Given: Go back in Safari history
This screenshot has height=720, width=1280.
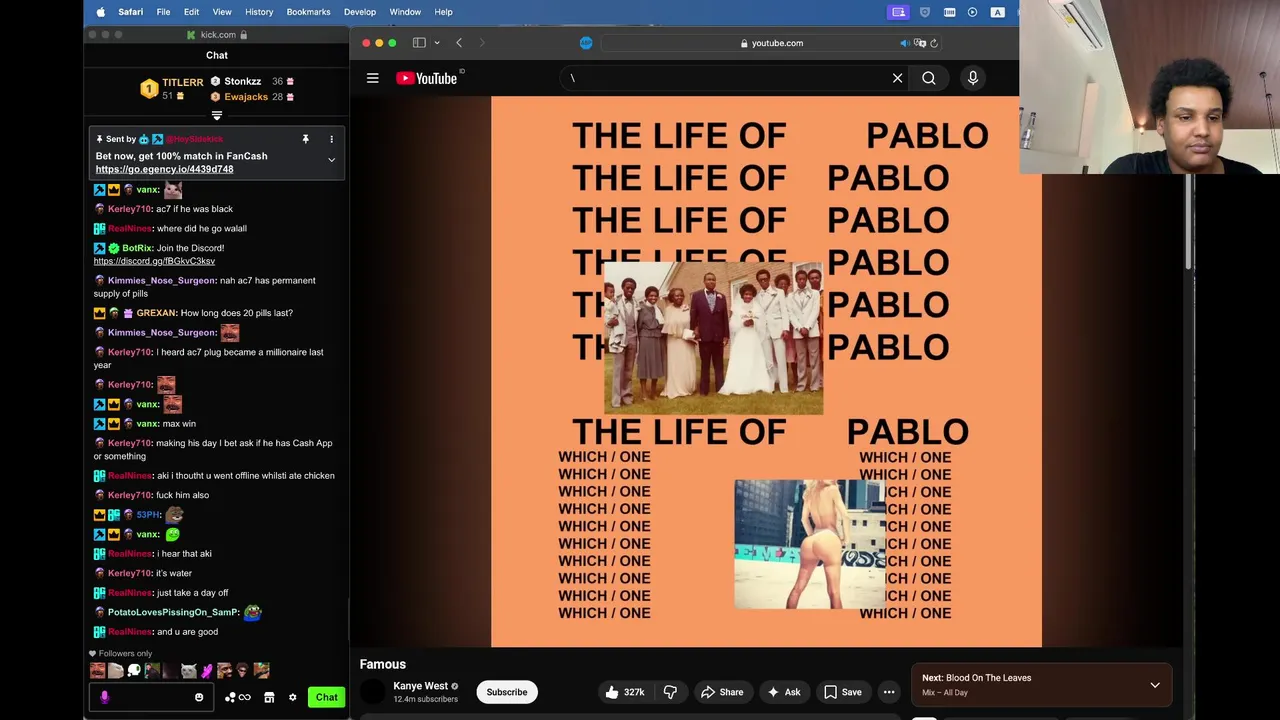Looking at the screenshot, I should (459, 43).
